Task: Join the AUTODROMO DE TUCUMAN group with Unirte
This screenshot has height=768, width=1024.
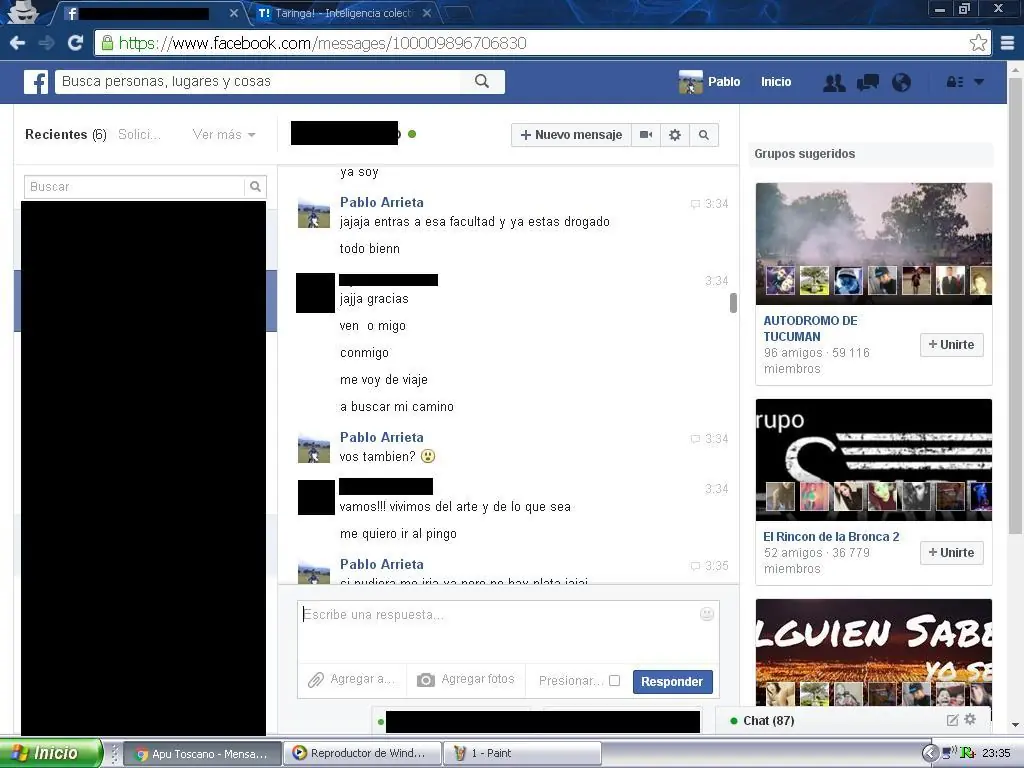Action: click(952, 345)
